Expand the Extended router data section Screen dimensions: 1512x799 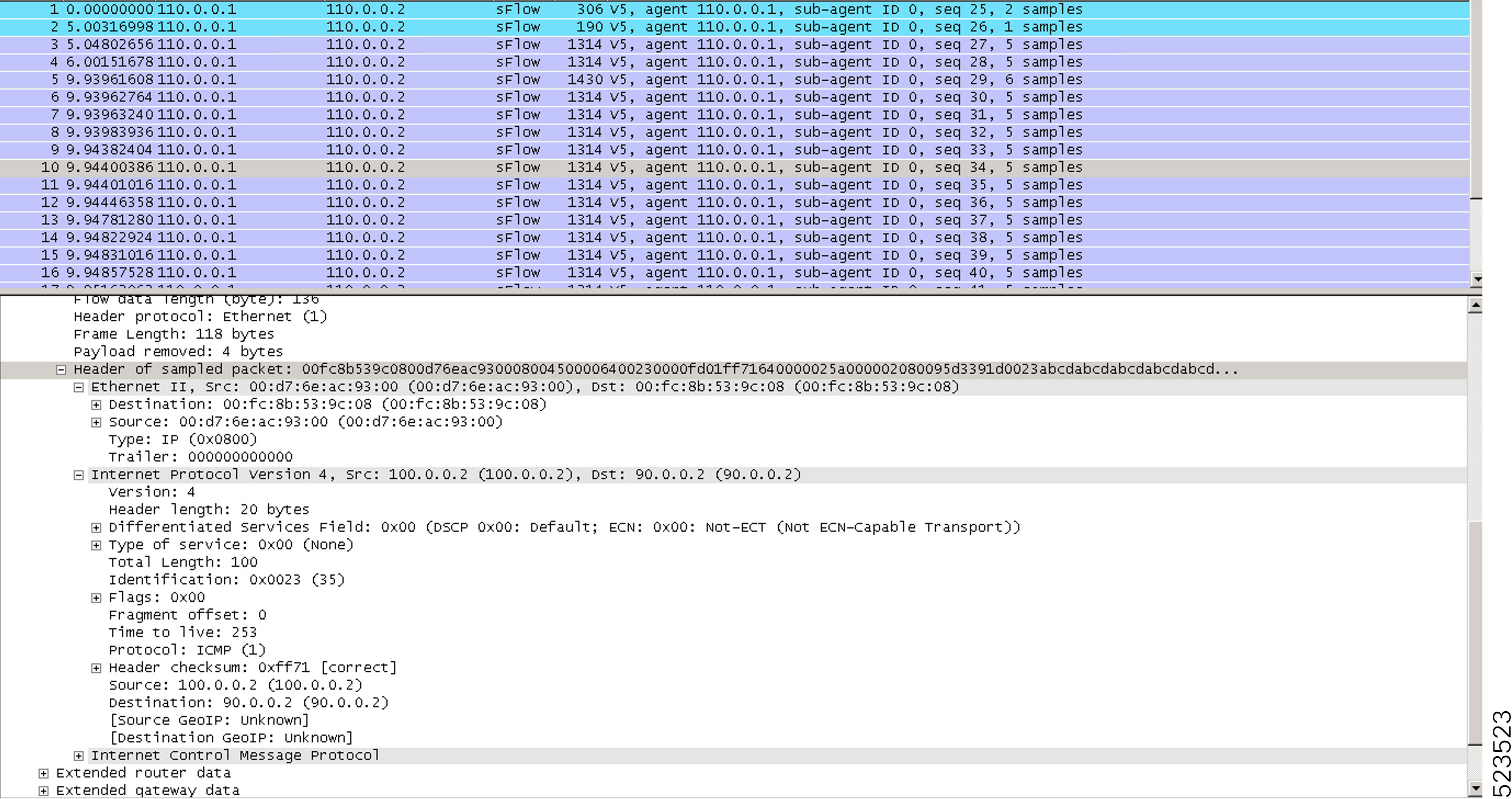tap(43, 774)
